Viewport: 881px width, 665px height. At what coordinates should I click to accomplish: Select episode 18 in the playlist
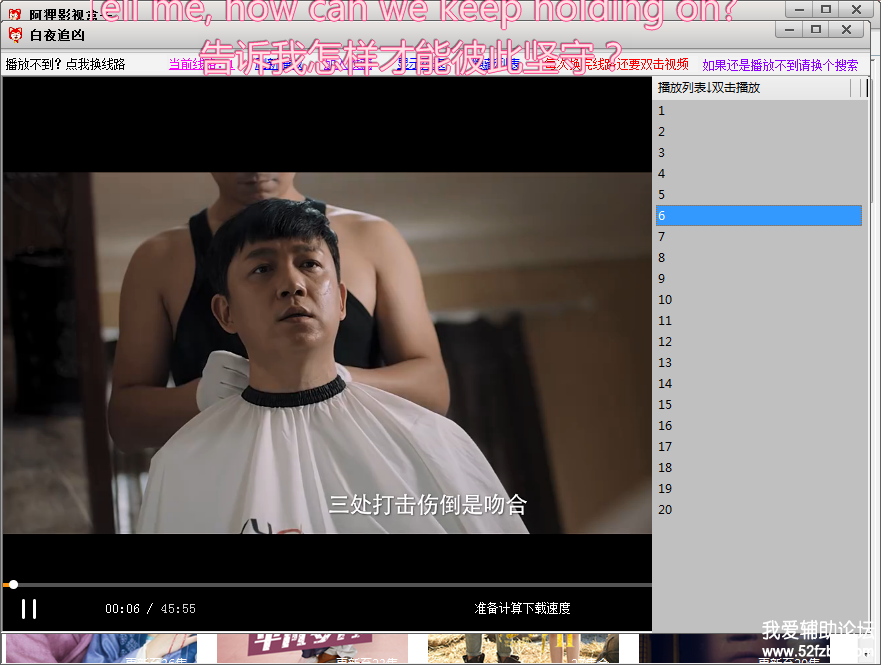(x=759, y=467)
